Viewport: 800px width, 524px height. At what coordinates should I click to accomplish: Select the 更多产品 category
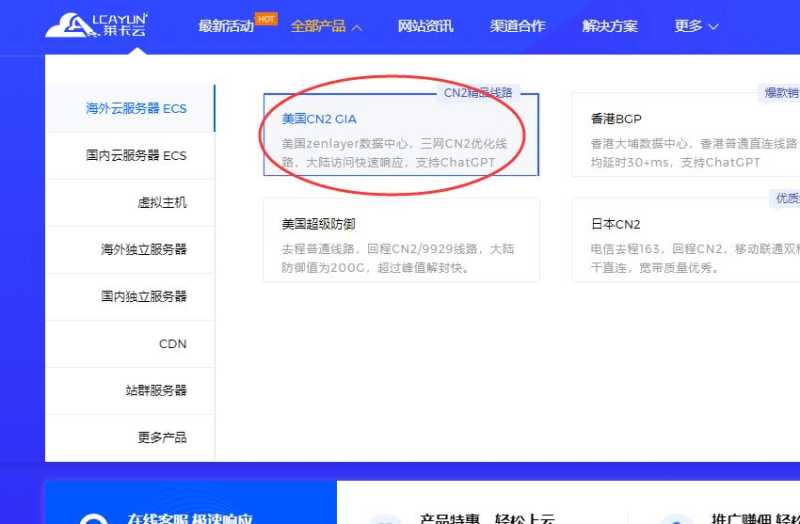point(130,437)
